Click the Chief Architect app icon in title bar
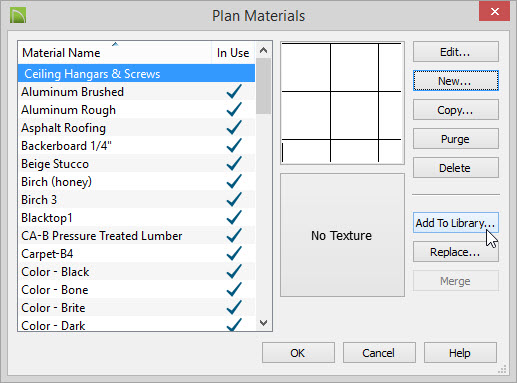The height and width of the screenshot is (383, 517). (x=18, y=16)
